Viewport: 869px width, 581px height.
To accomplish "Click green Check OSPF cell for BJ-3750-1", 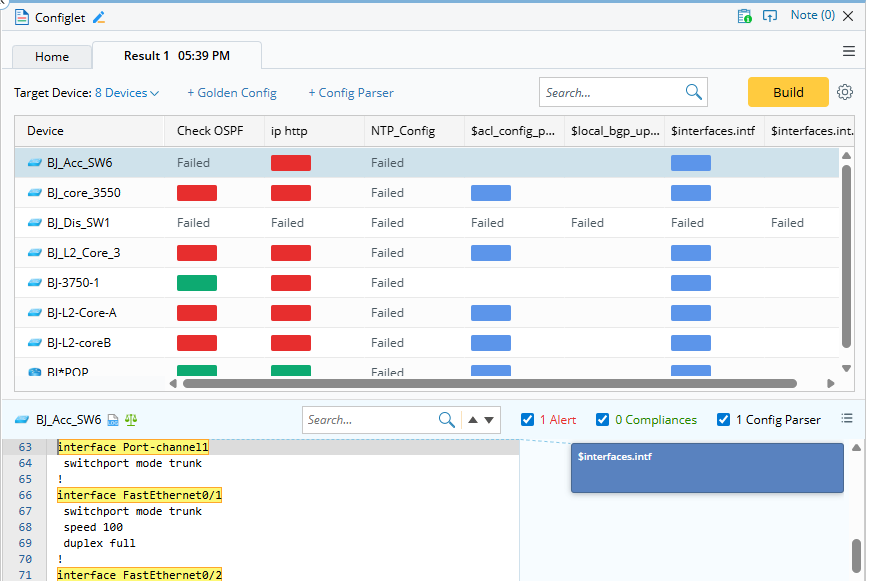I will coord(197,283).
